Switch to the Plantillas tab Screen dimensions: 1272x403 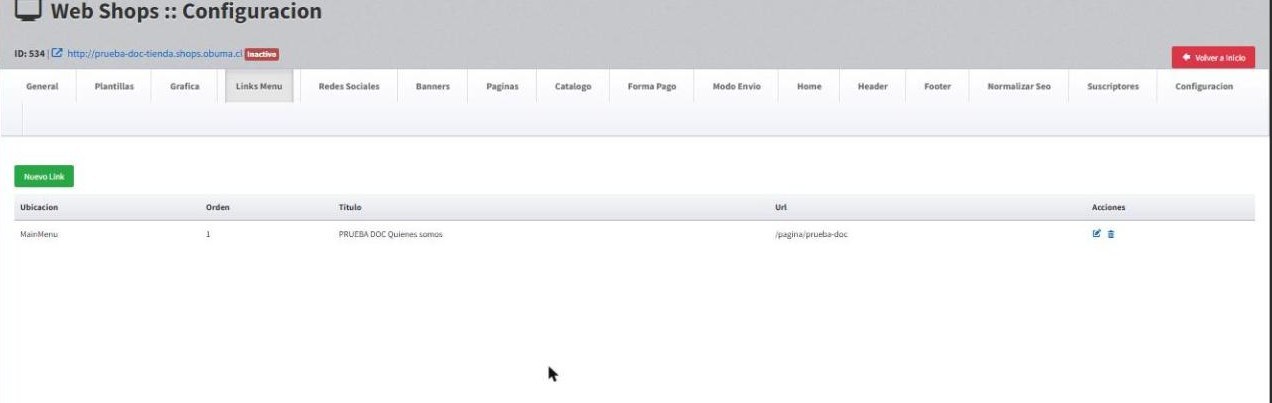click(114, 86)
